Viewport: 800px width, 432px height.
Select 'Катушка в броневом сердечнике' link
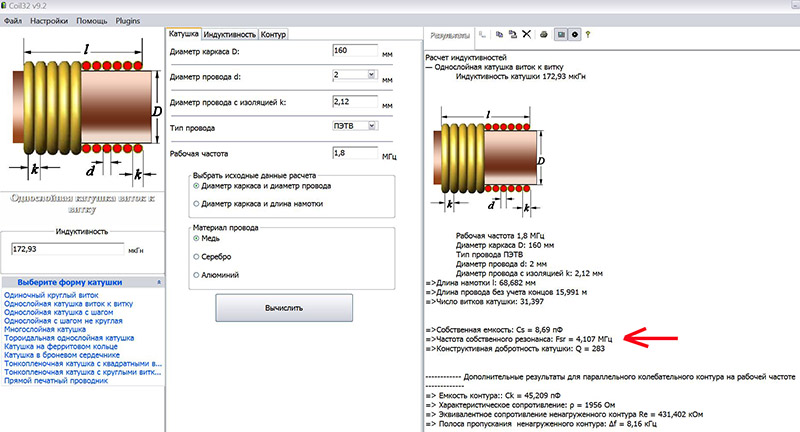coord(62,354)
